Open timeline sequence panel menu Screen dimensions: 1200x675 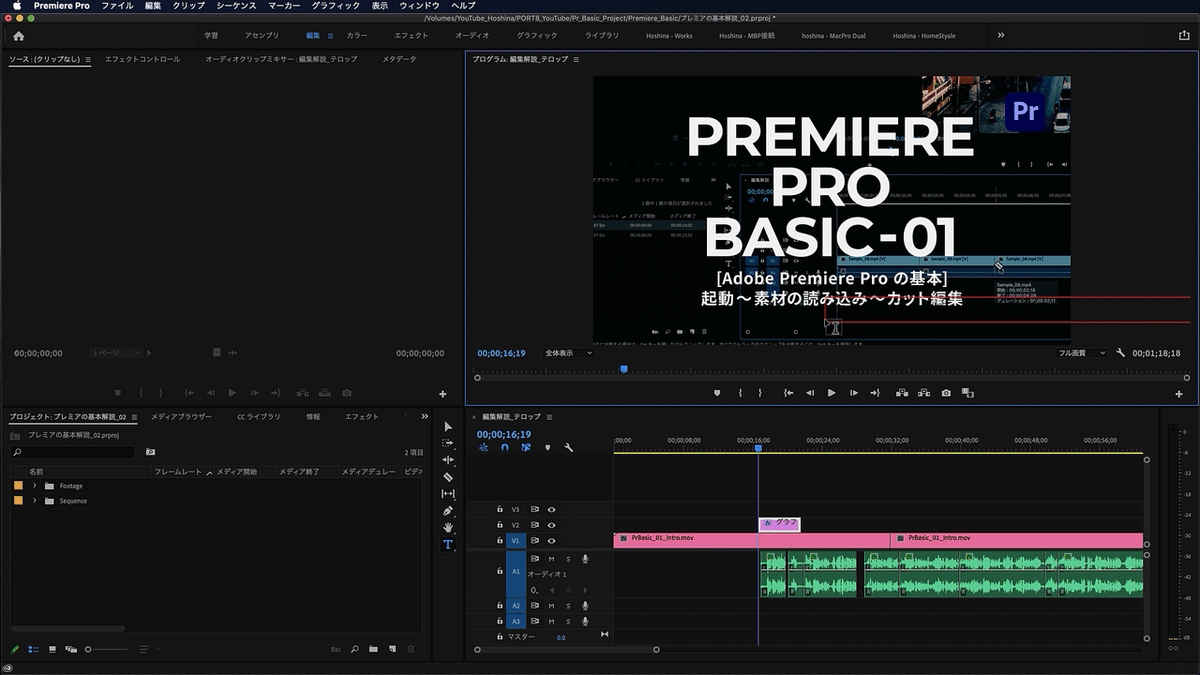[x=550, y=416]
